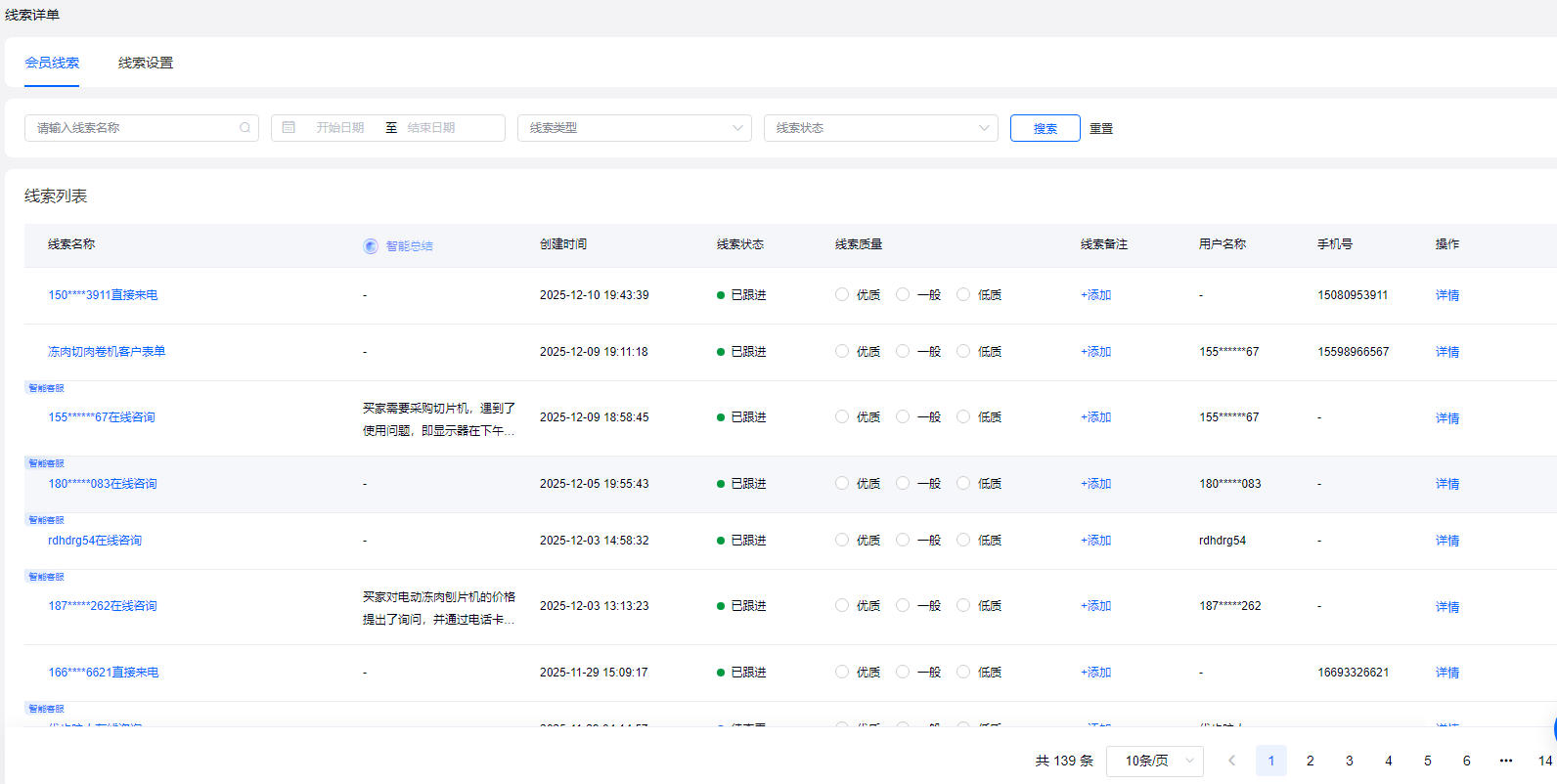1557x784 pixels.
Task: Select 低质 quality for rdhdrg54在线咨询
Action: click(x=963, y=540)
